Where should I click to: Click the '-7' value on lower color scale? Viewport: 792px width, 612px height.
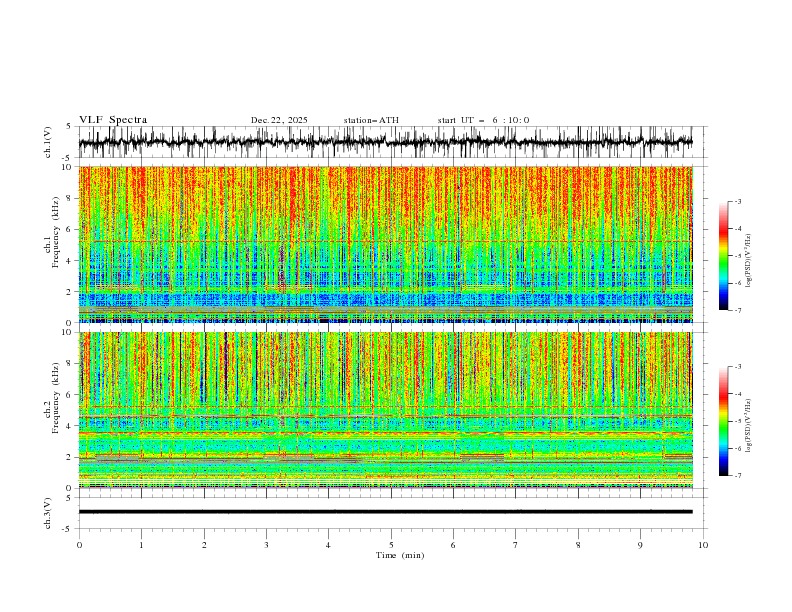(x=737, y=475)
